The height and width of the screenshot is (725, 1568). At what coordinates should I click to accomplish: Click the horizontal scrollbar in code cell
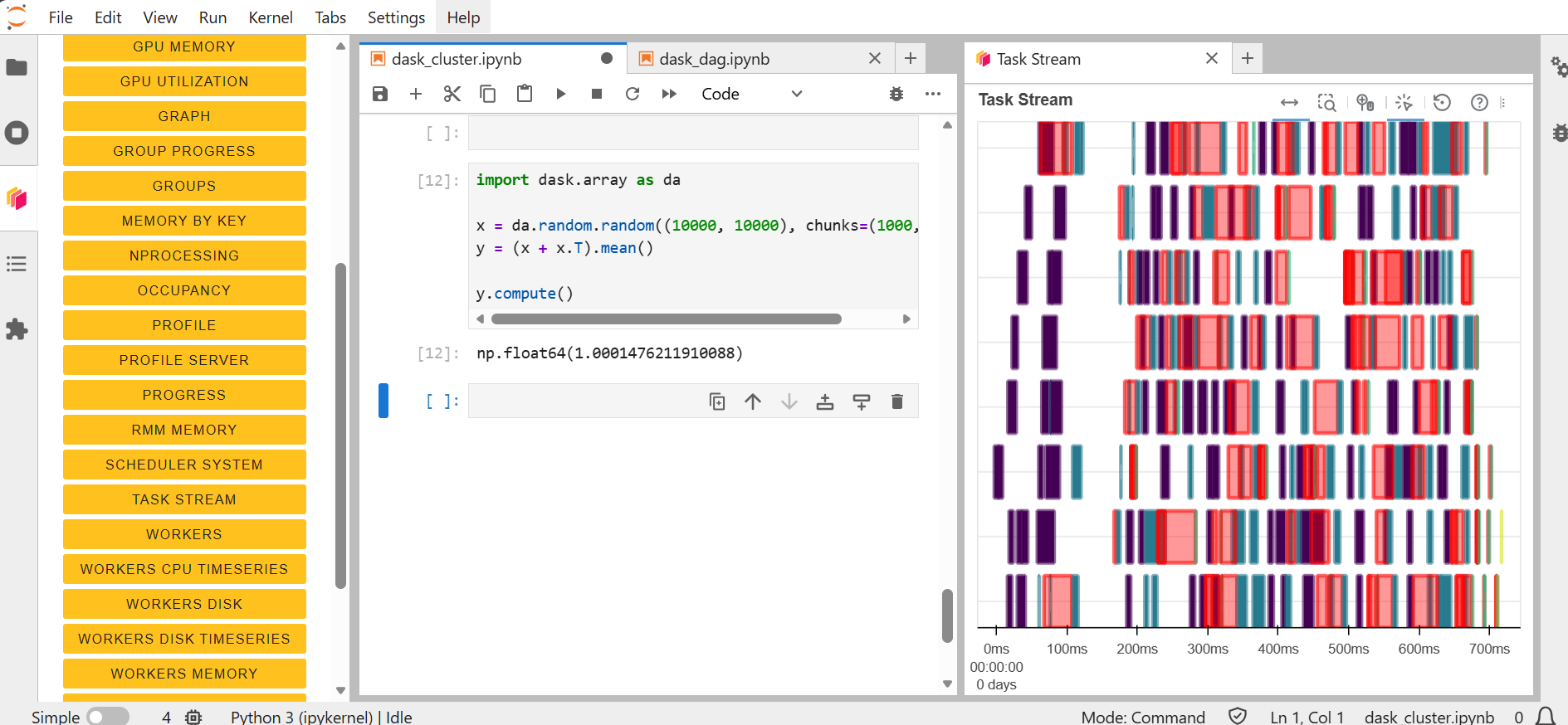[x=666, y=319]
